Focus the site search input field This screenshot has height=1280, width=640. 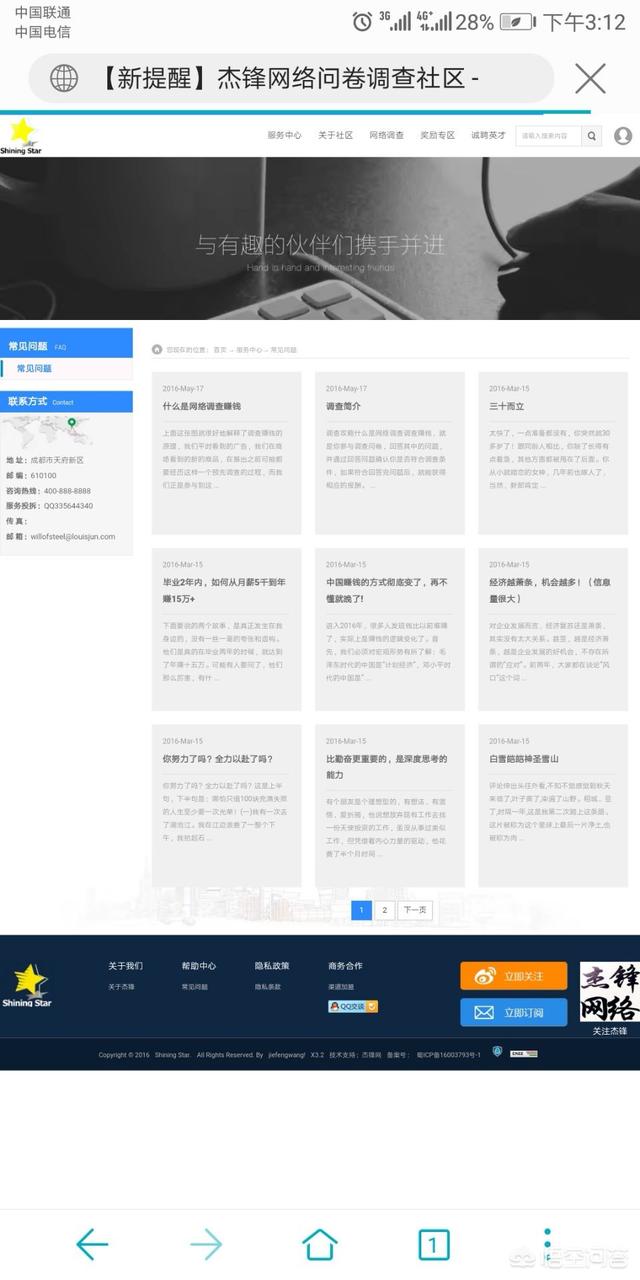548,135
